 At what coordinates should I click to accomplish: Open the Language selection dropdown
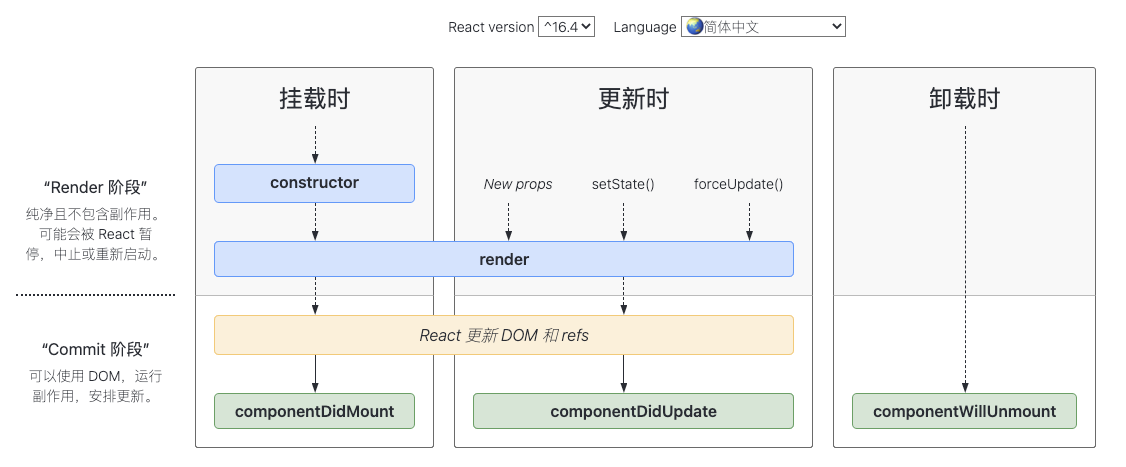tap(763, 27)
